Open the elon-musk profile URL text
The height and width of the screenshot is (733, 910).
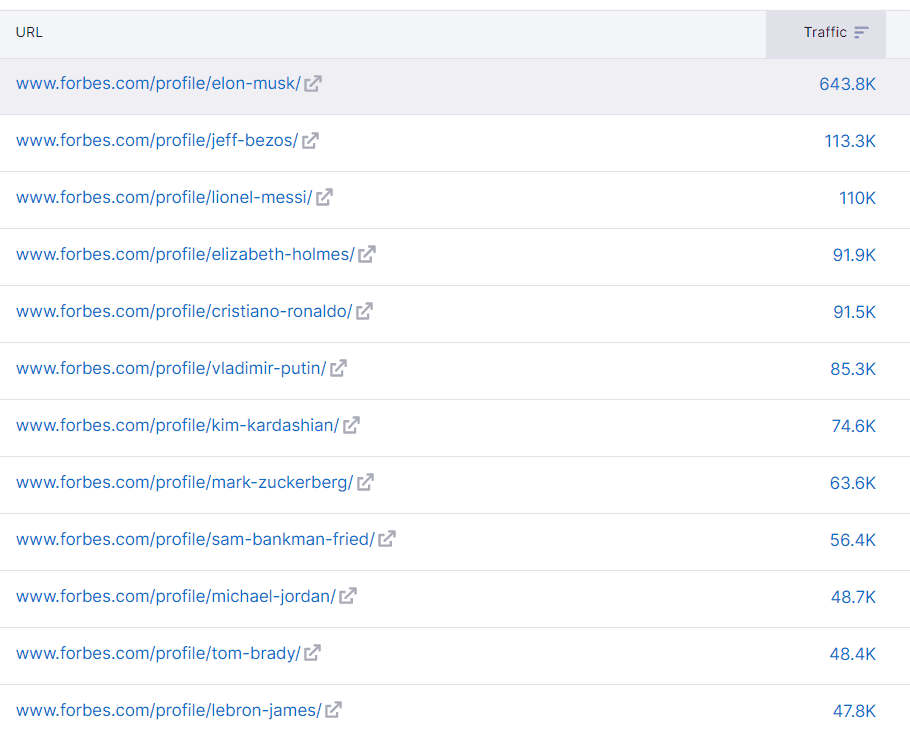pyautogui.click(x=158, y=84)
